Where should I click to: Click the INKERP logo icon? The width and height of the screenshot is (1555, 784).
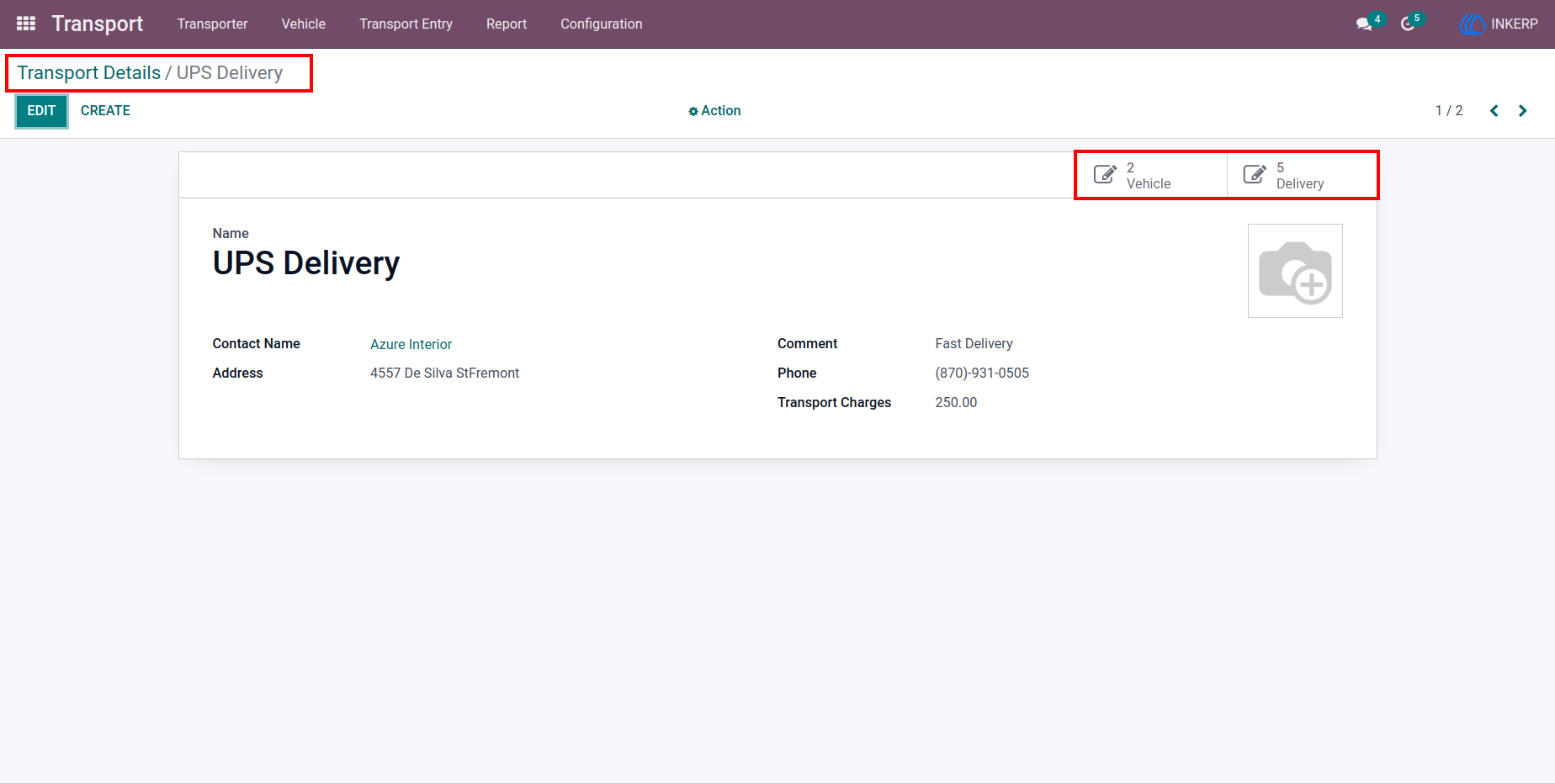[x=1473, y=24]
